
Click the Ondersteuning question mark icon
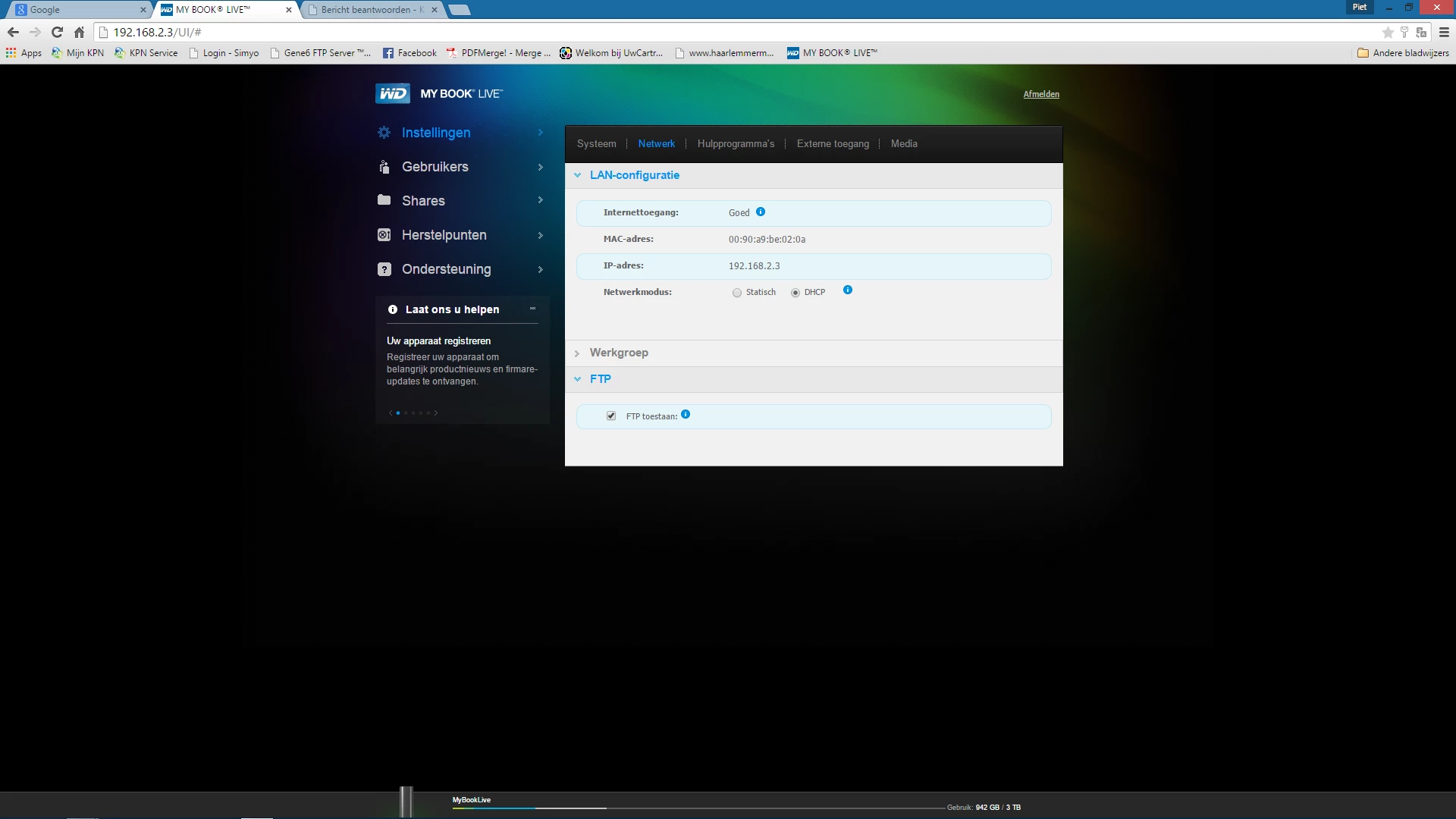384,269
